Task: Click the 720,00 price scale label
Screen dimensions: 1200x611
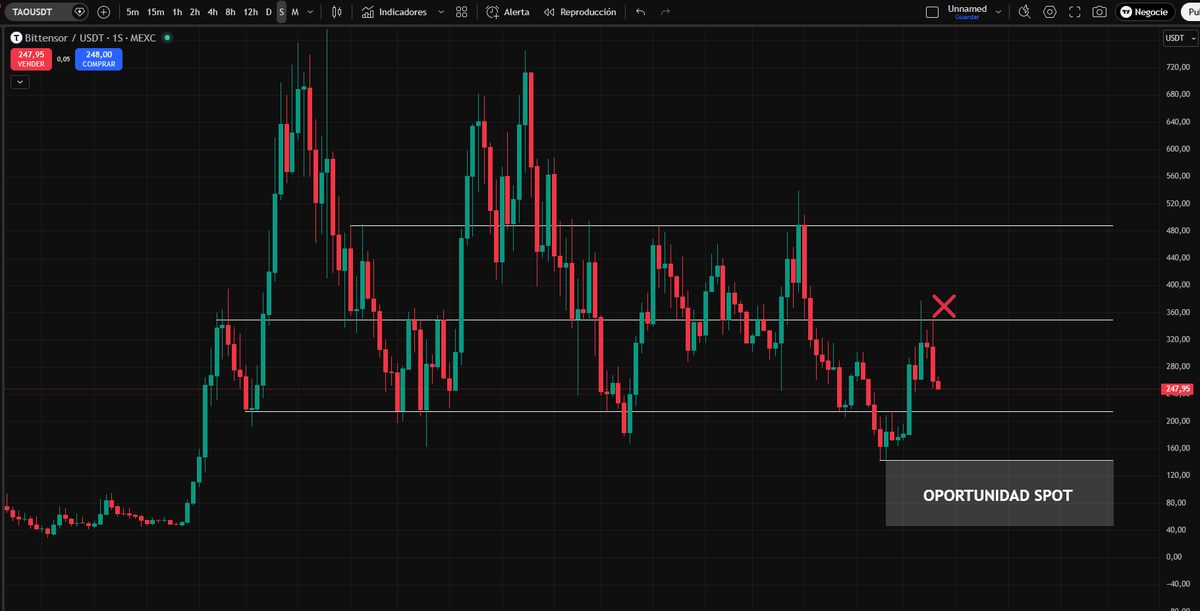Action: (1179, 67)
